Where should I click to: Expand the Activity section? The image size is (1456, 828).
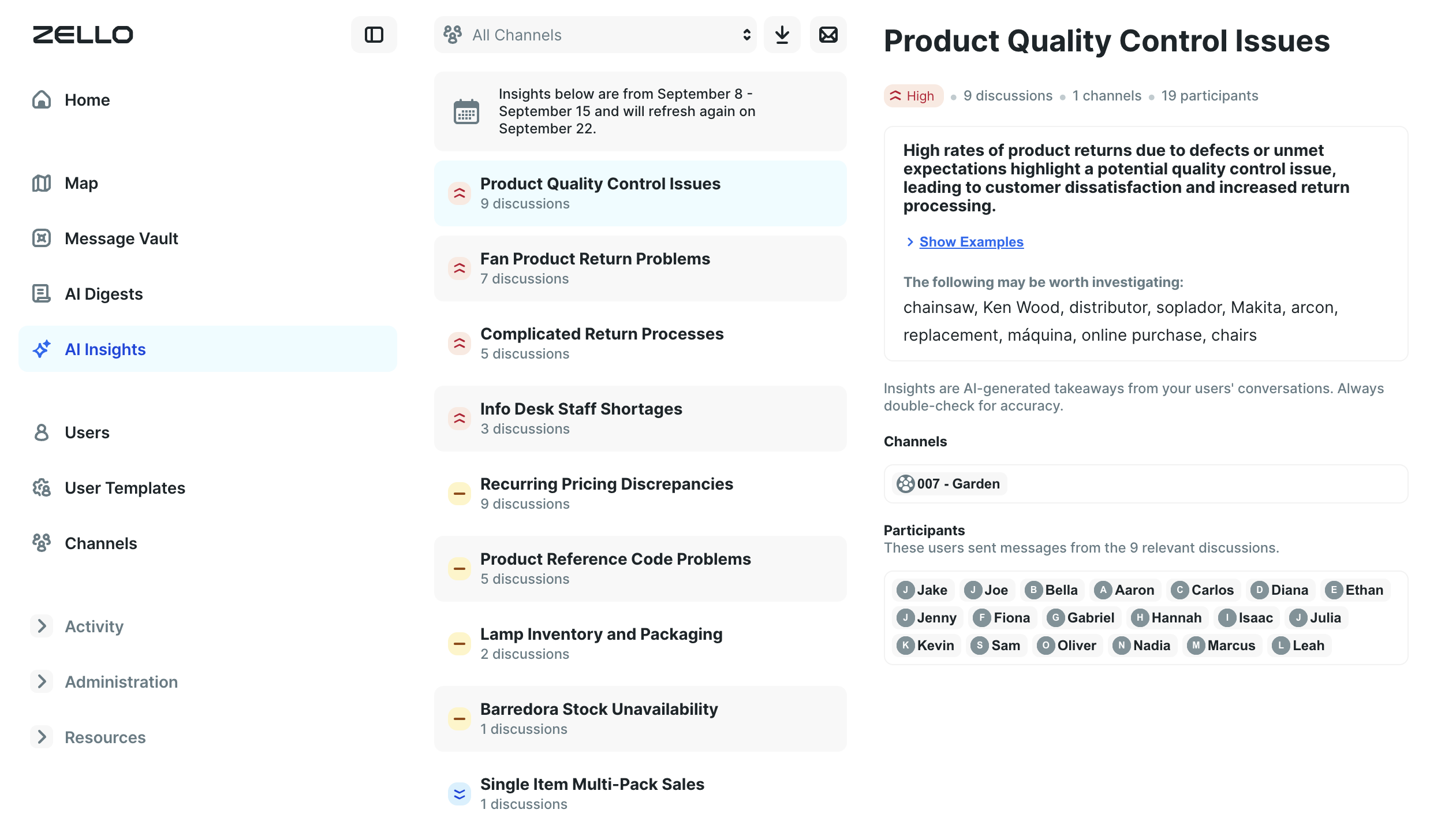pos(94,626)
